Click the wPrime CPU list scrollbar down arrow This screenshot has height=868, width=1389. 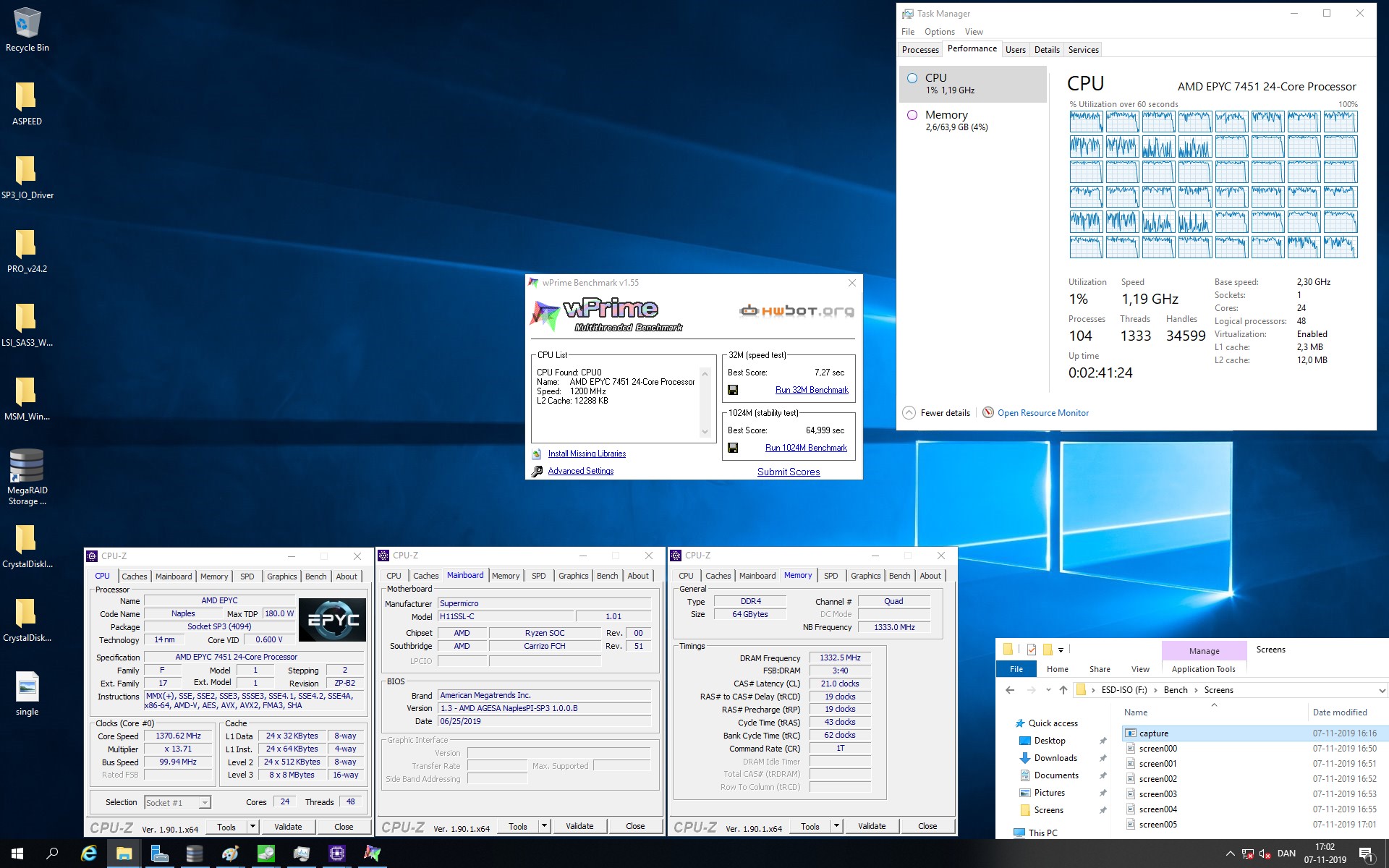pos(705,432)
